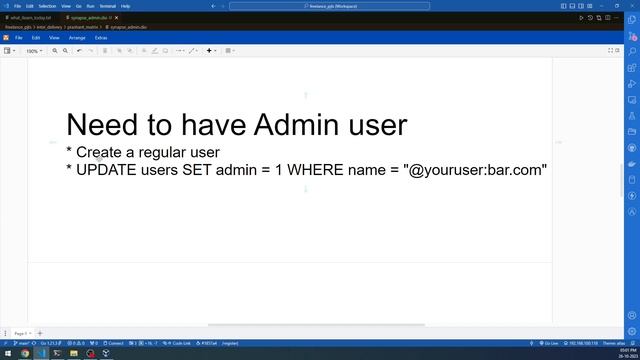640x360 pixels.
Task: Open Remote Explorer in activity bar
Action: tap(632, 100)
